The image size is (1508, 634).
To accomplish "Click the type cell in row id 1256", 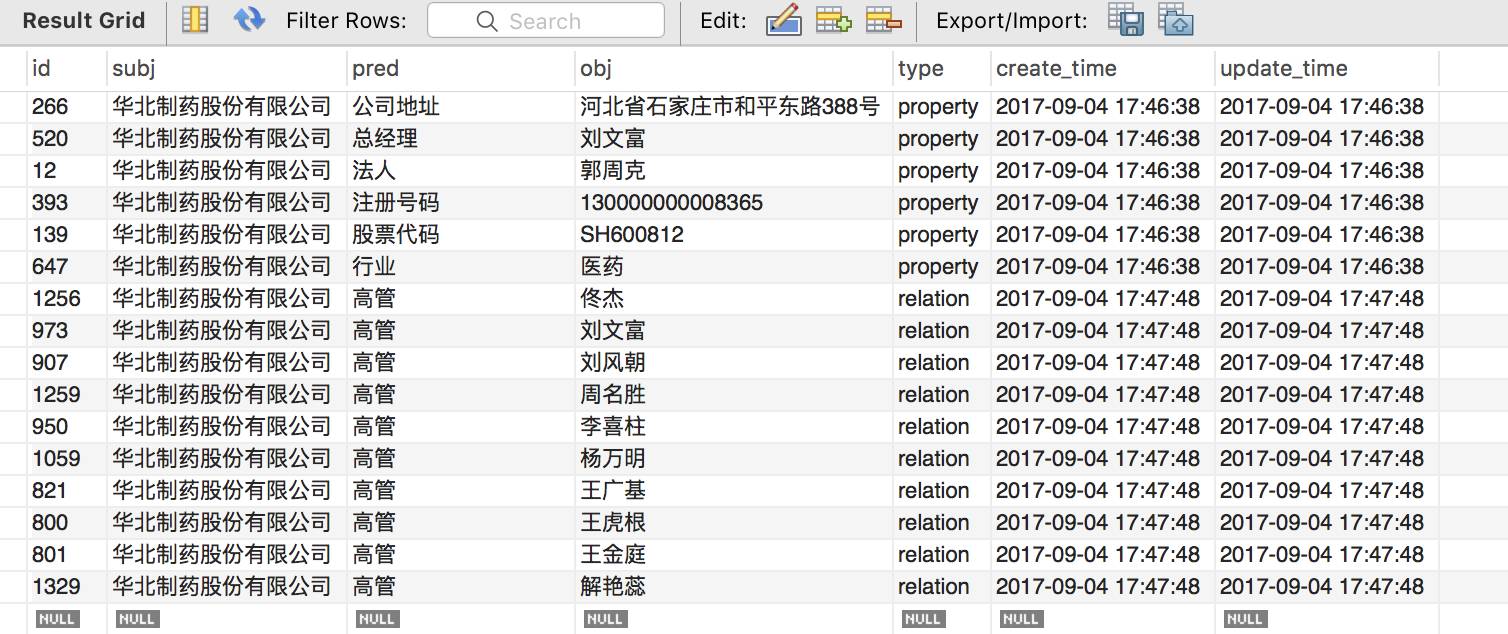I will point(941,299).
